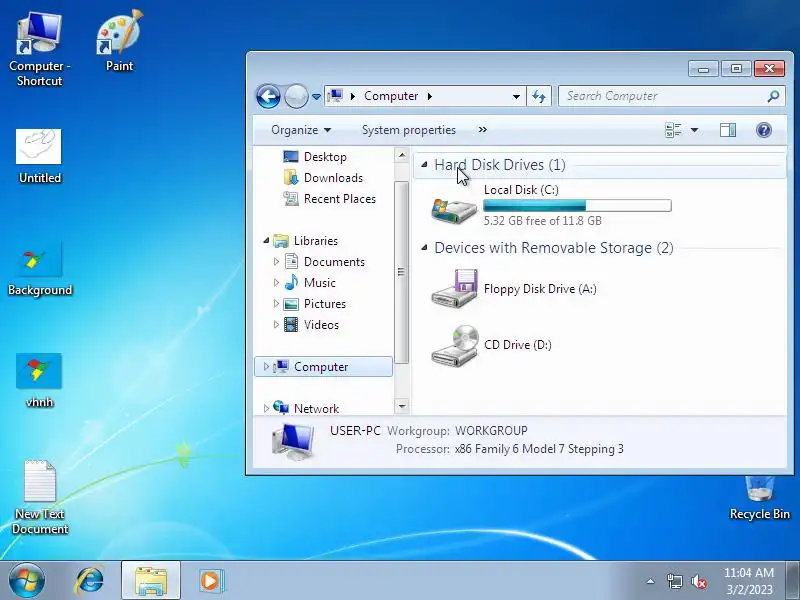
Task: Open the view options dropdown arrow
Action: pos(694,130)
